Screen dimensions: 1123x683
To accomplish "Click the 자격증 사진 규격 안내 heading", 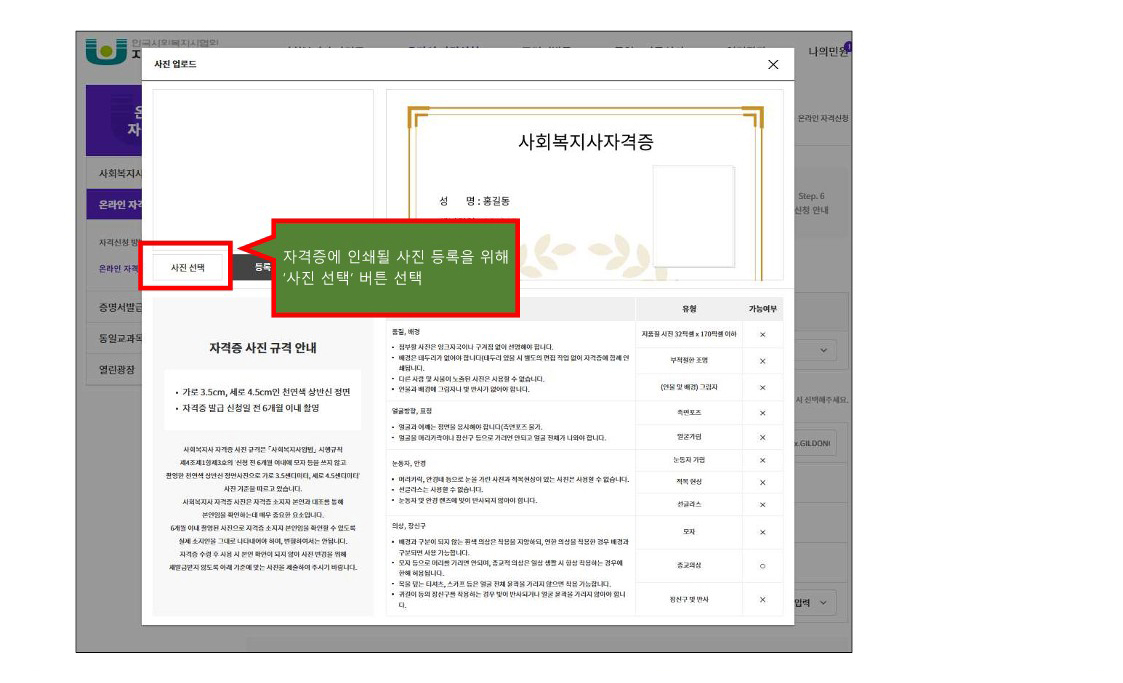I will 263,348.
